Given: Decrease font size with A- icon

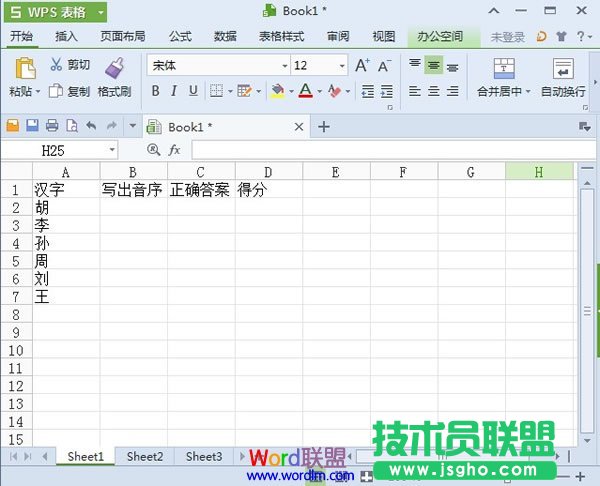Looking at the screenshot, I should (x=384, y=66).
